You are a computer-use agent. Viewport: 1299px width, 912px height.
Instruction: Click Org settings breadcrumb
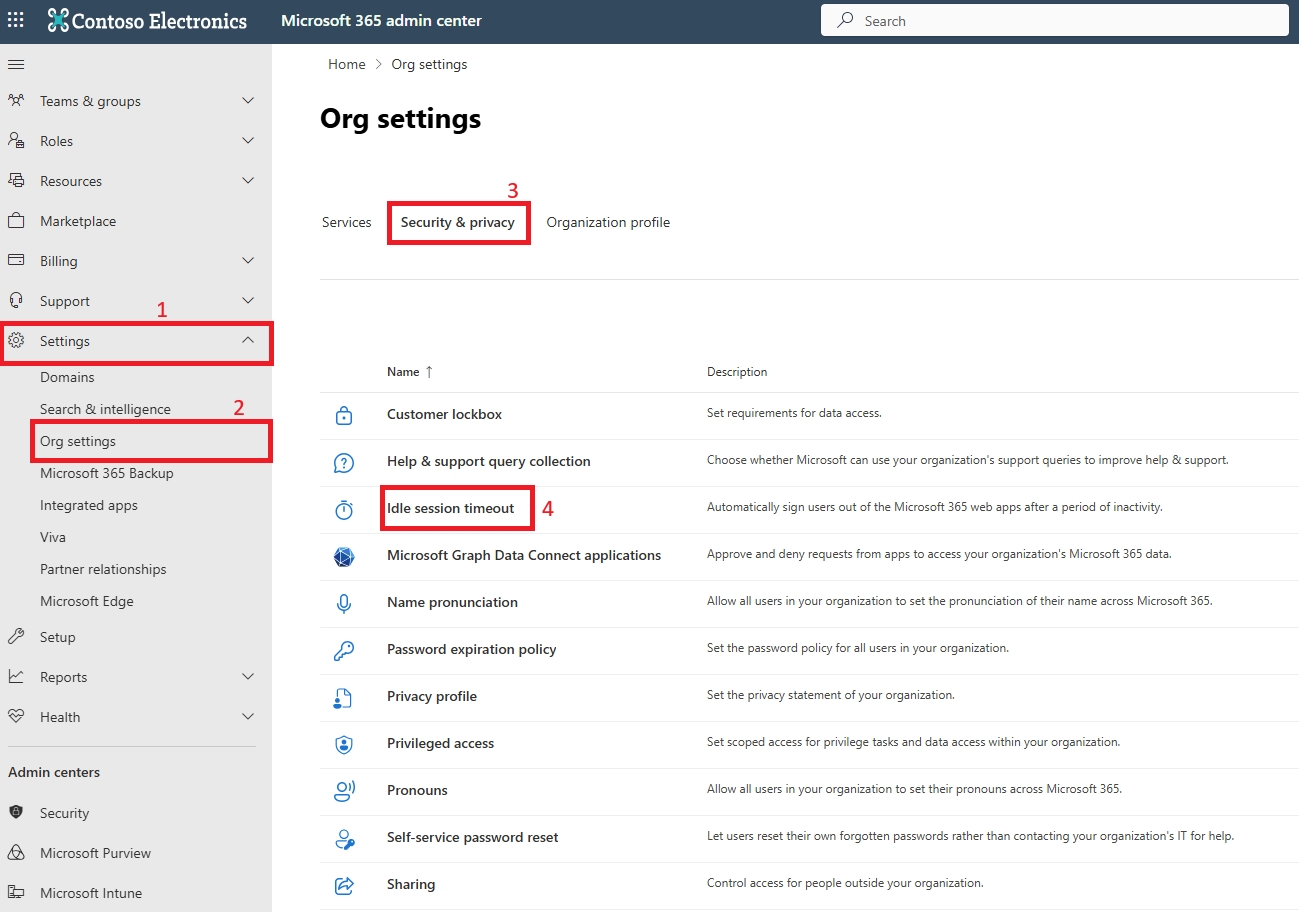pos(429,64)
